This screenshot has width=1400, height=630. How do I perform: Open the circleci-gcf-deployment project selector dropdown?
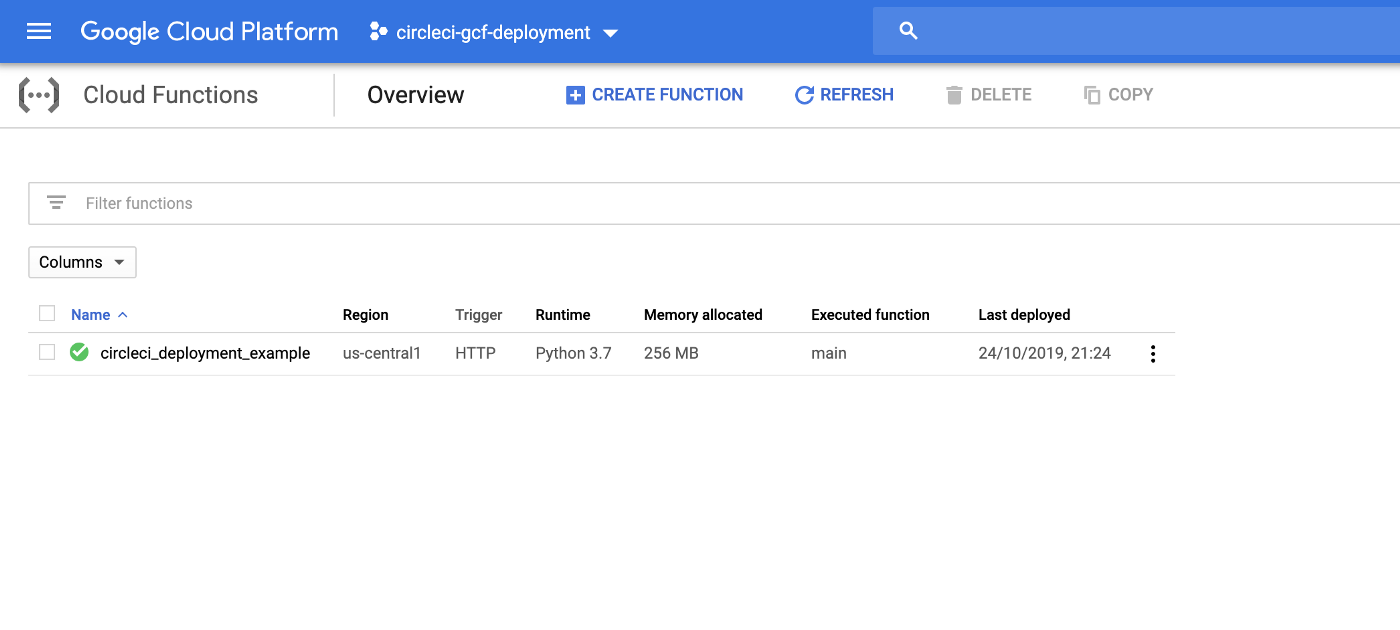click(494, 32)
